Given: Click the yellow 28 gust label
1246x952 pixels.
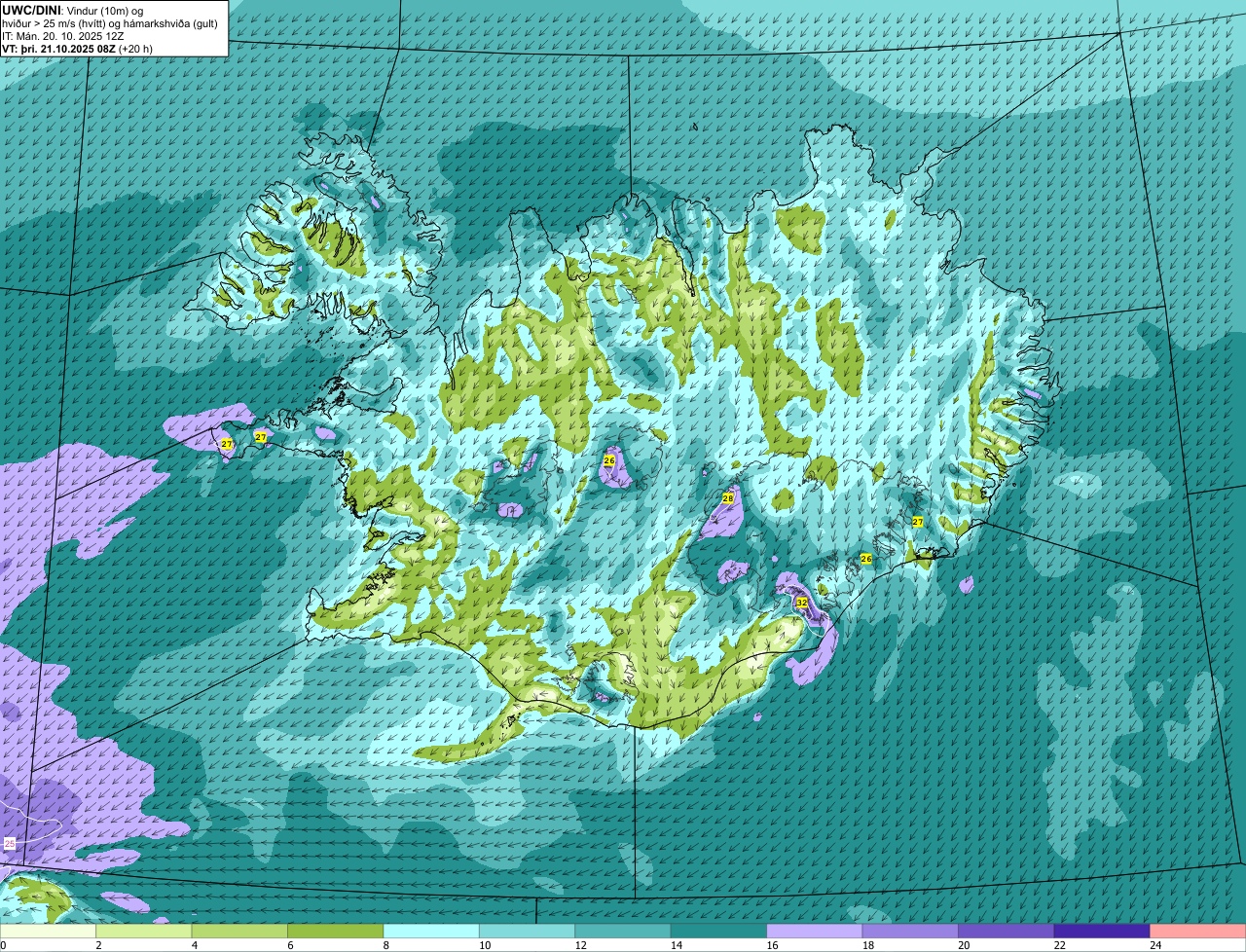Looking at the screenshot, I should 728,498.
